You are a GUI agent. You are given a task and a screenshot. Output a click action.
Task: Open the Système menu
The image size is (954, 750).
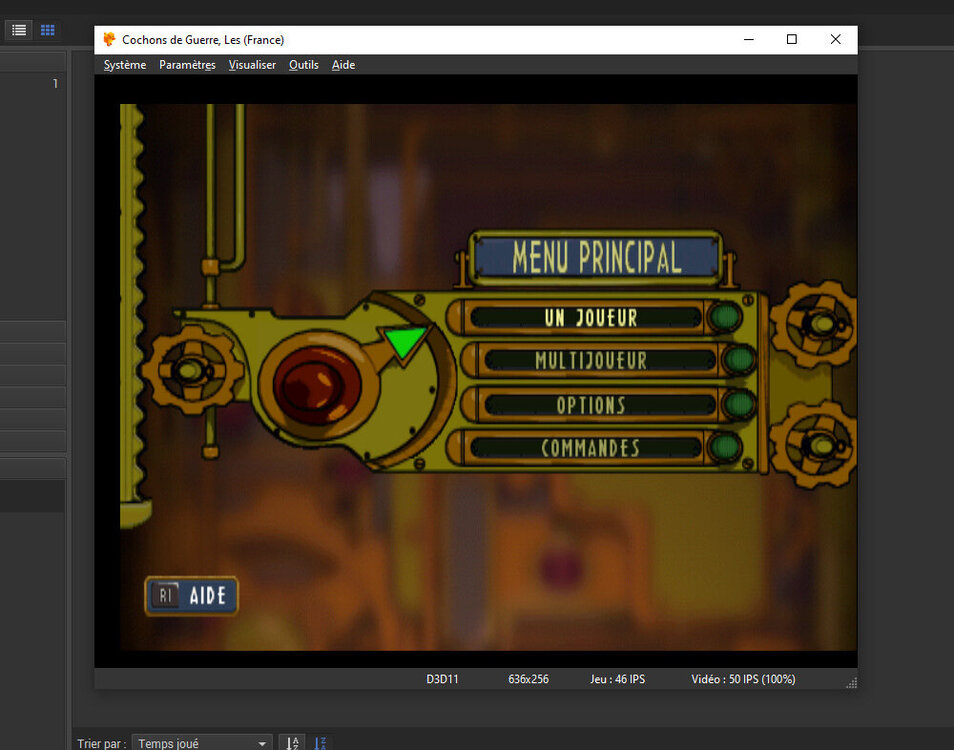tap(125, 65)
